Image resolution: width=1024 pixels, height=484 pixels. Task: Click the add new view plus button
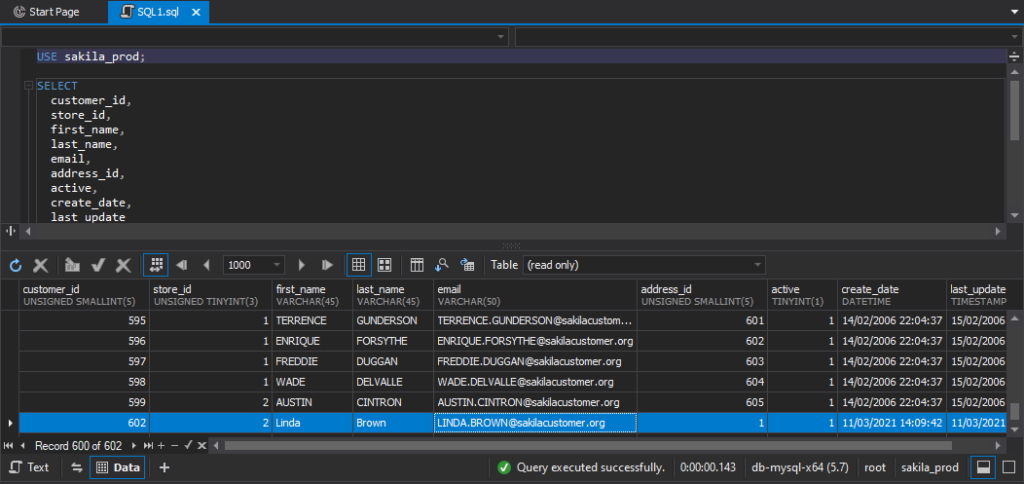tap(165, 467)
